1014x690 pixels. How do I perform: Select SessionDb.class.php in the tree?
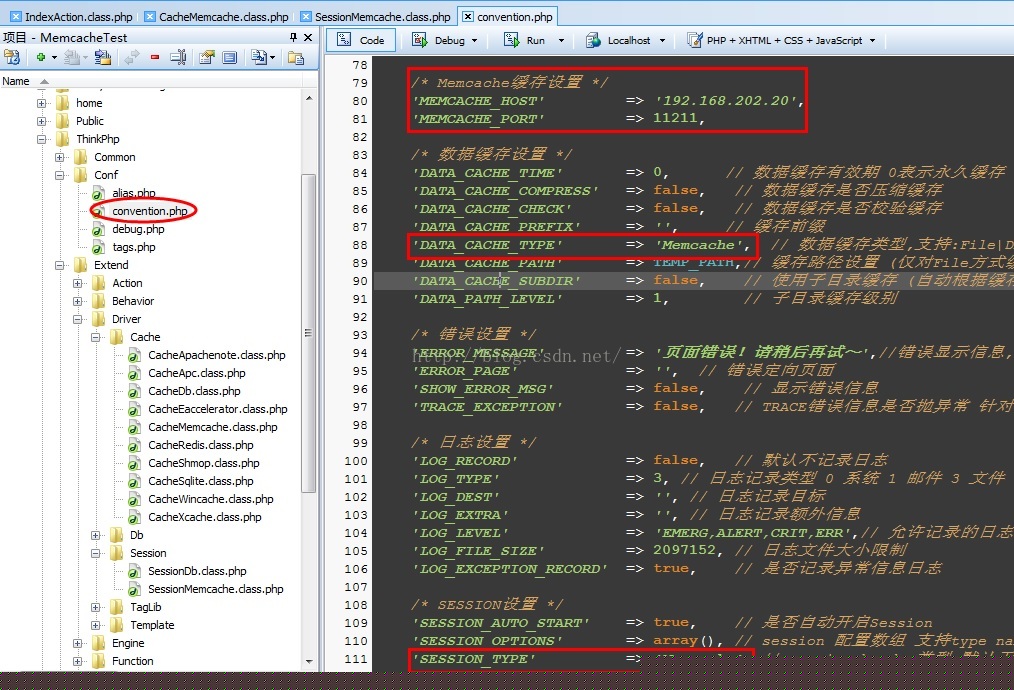pos(197,571)
